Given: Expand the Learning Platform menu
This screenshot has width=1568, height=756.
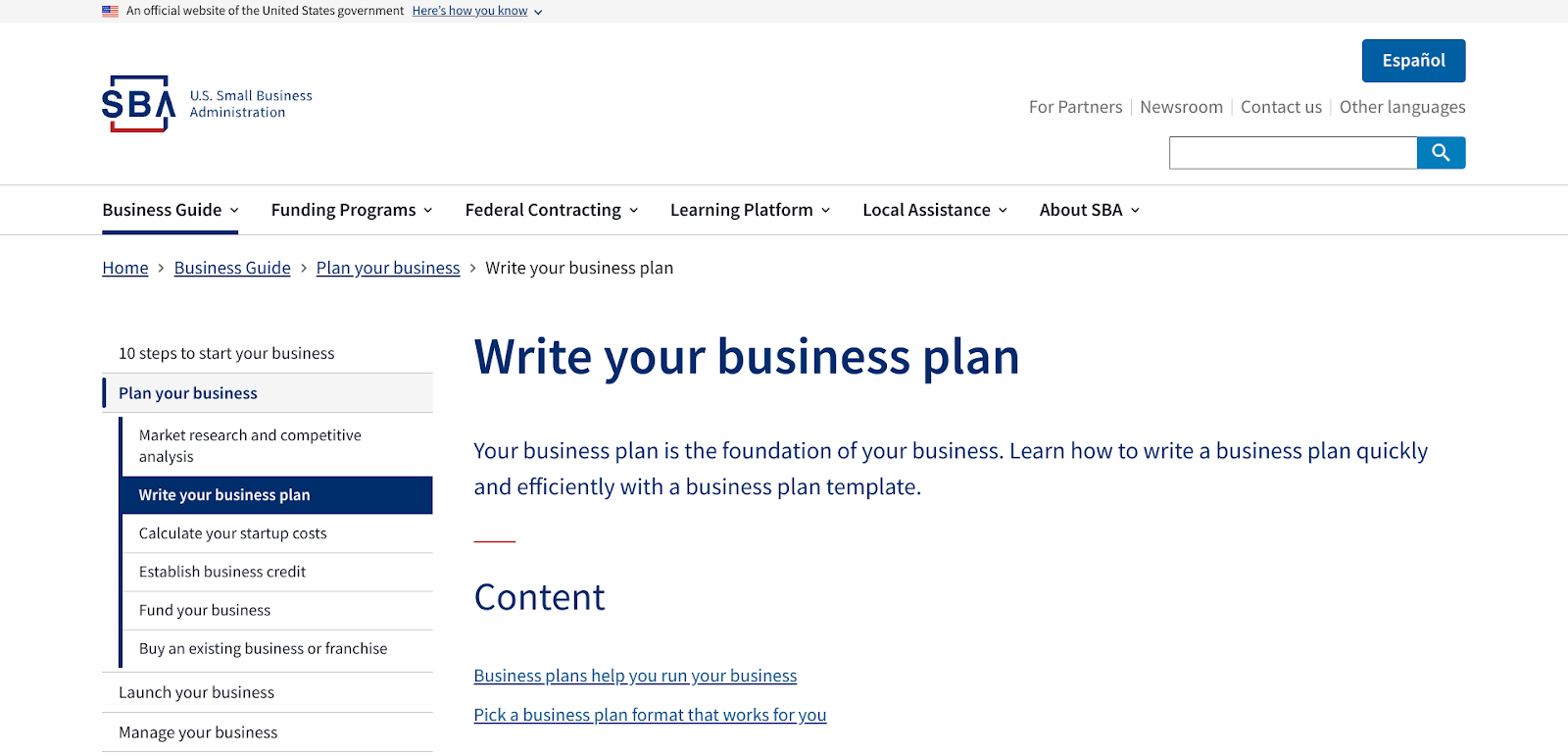Looking at the screenshot, I should pos(750,210).
